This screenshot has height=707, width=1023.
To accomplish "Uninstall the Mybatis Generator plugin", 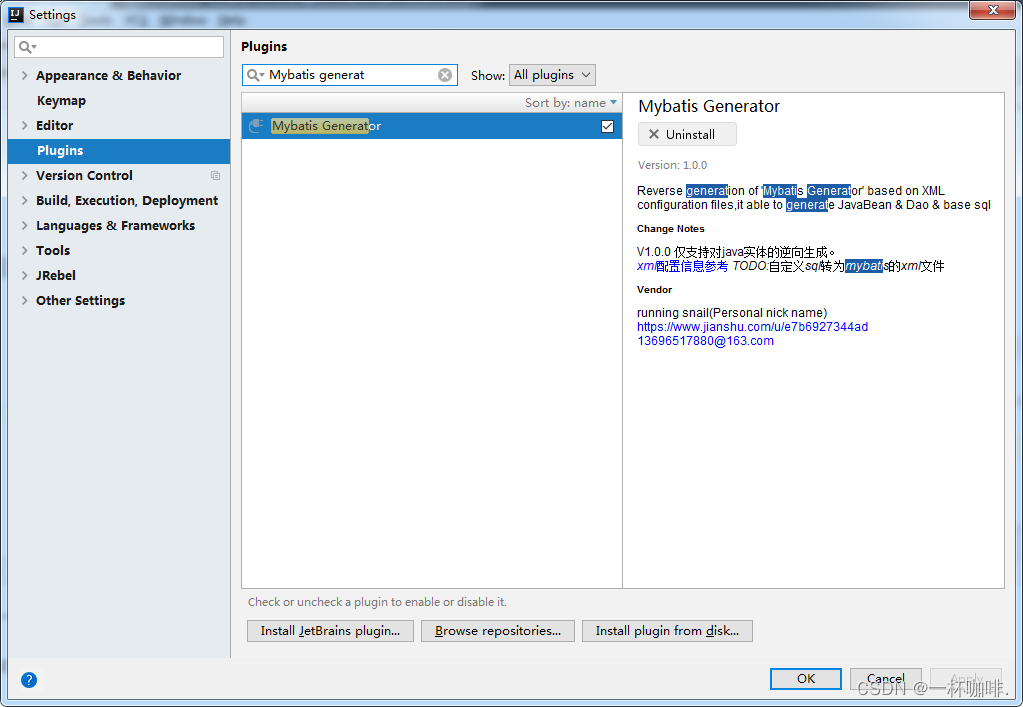I will [x=687, y=134].
